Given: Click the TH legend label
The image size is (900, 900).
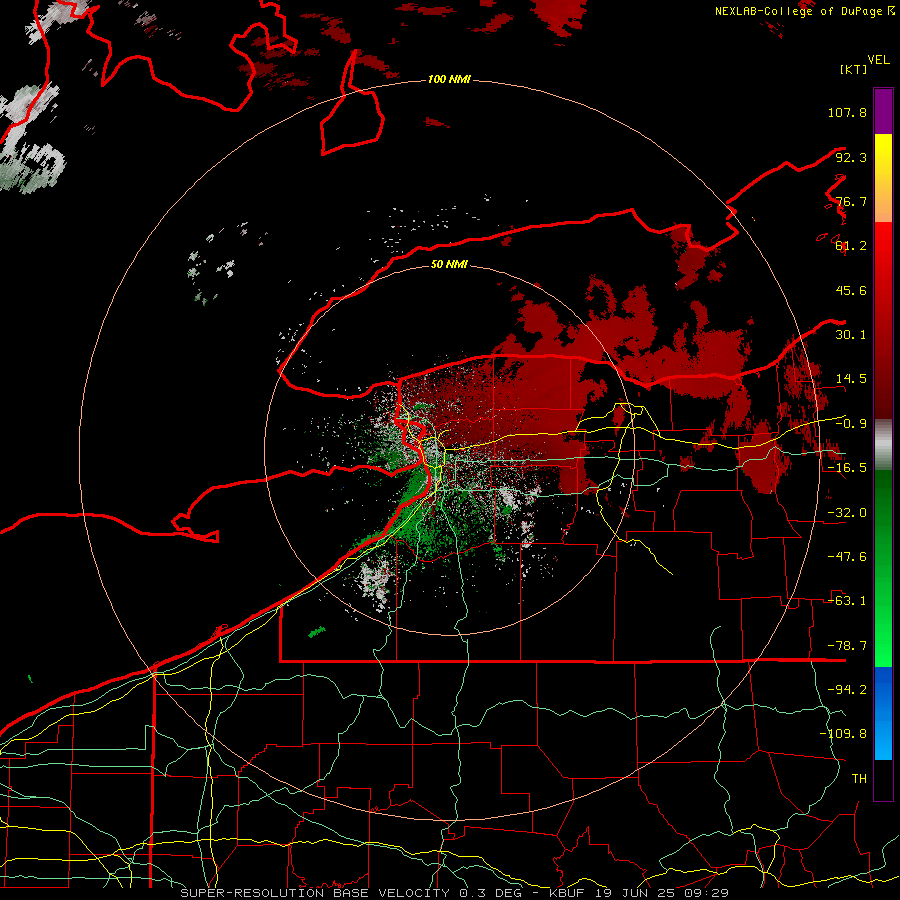Looking at the screenshot, I should coord(859,779).
